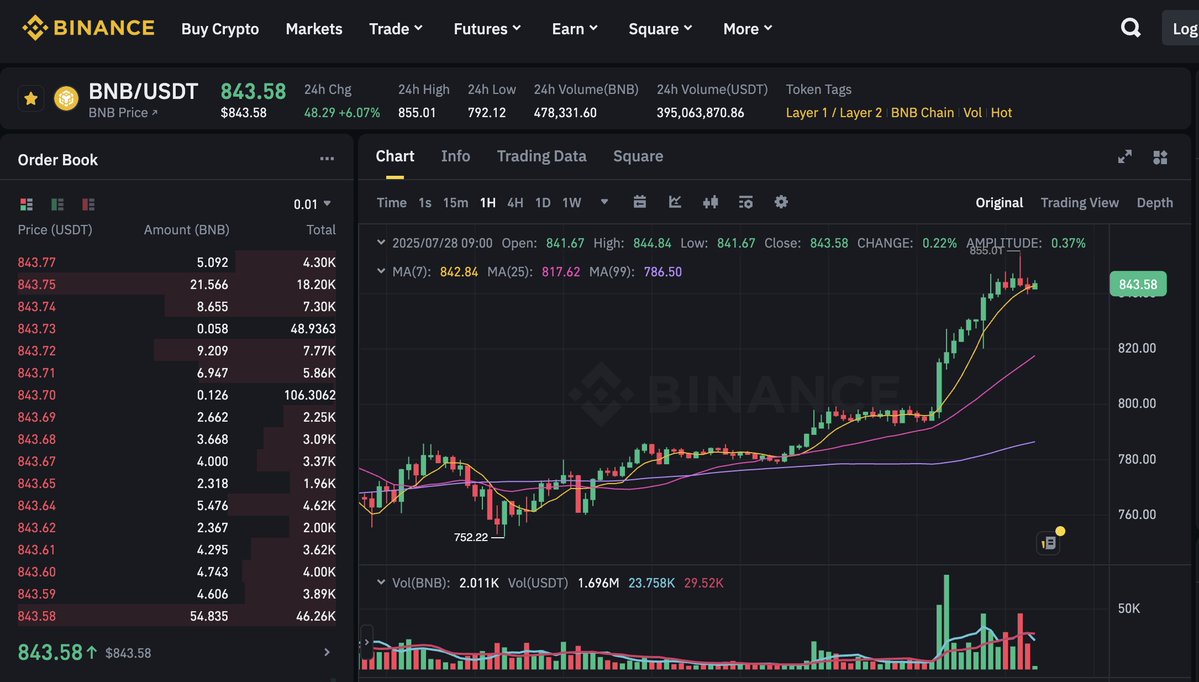Click the chart panel resize handle arrow
The width and height of the screenshot is (1199, 682).
[366, 642]
